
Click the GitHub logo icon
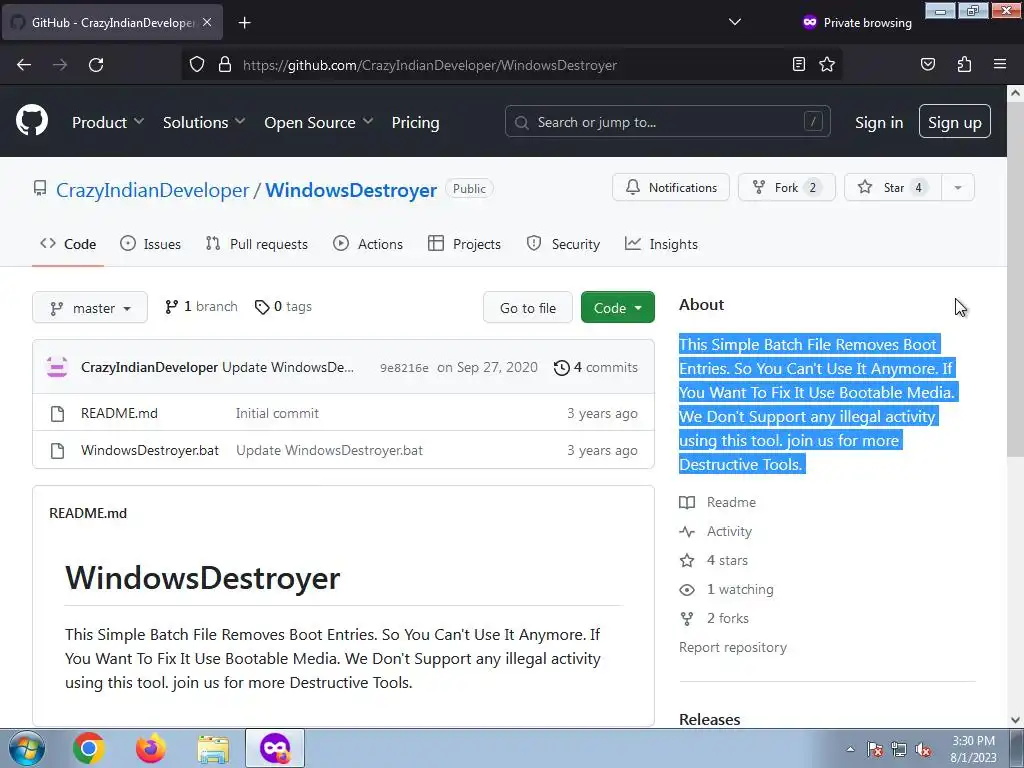click(x=32, y=120)
